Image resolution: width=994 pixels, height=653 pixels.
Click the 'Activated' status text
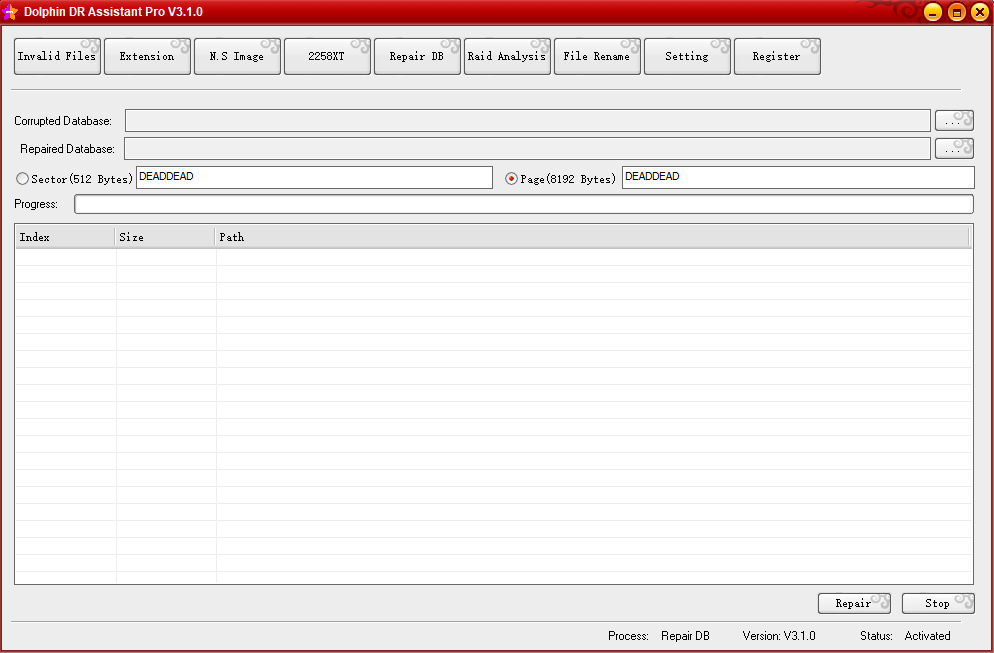coord(927,636)
